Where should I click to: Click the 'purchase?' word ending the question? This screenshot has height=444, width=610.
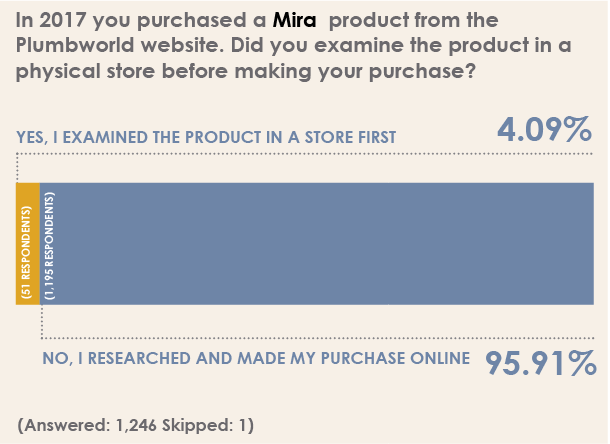coord(422,72)
